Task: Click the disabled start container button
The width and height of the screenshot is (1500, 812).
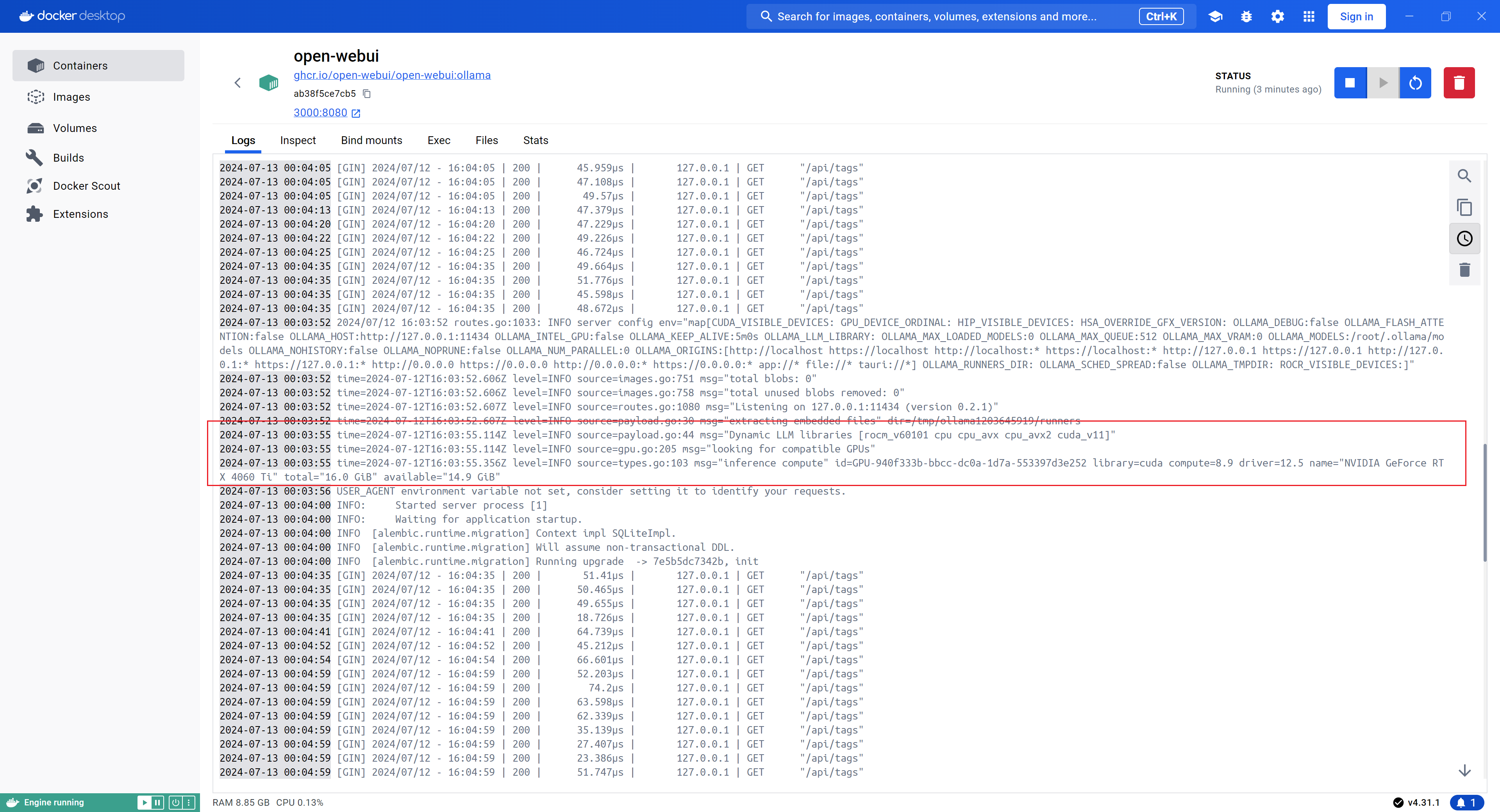Action: point(1383,83)
